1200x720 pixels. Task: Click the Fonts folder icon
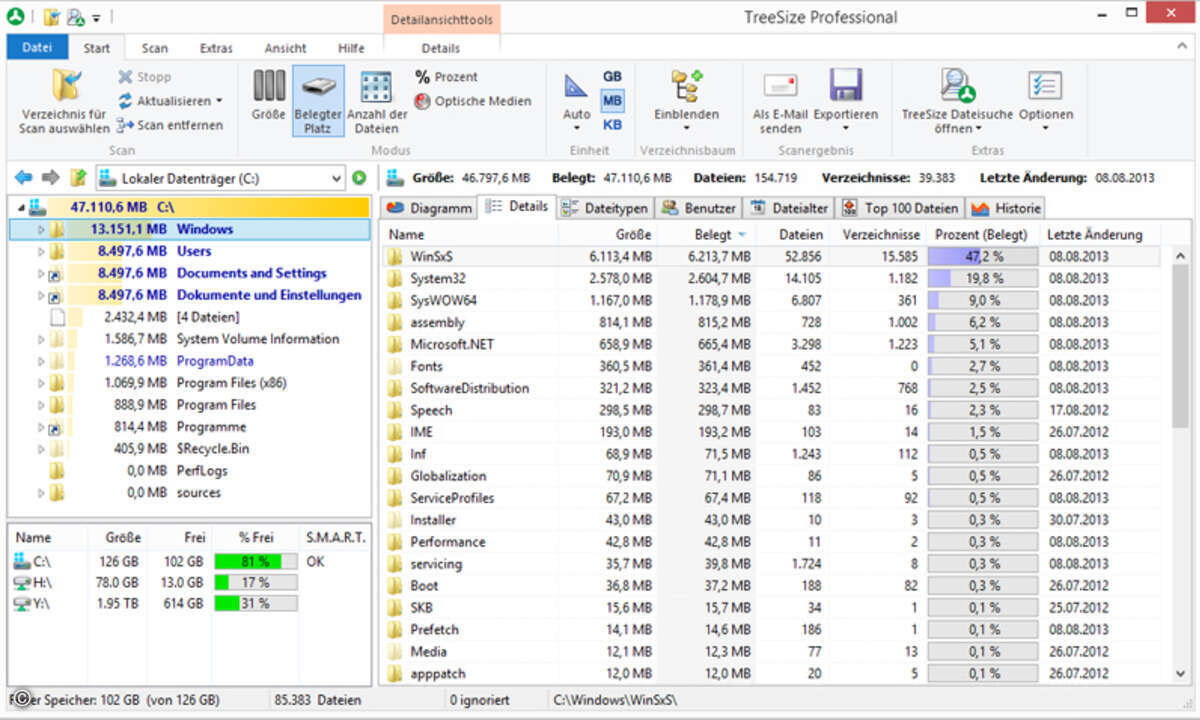tap(394, 366)
